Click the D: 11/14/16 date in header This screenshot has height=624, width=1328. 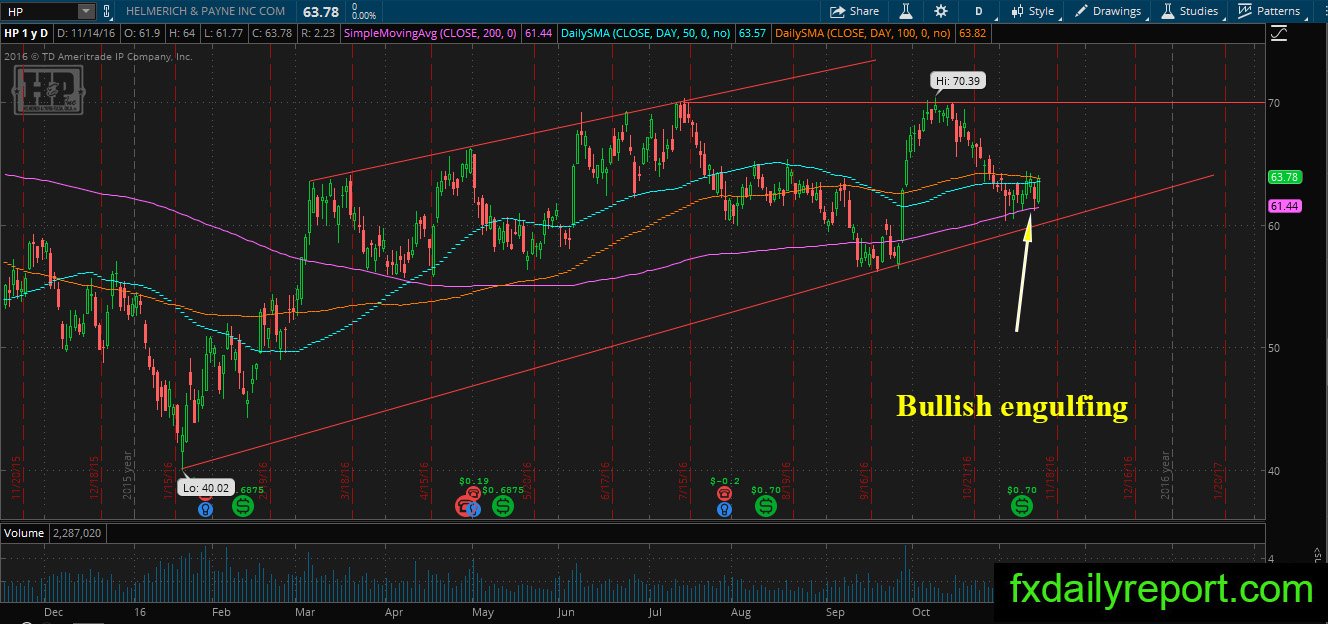click(85, 34)
